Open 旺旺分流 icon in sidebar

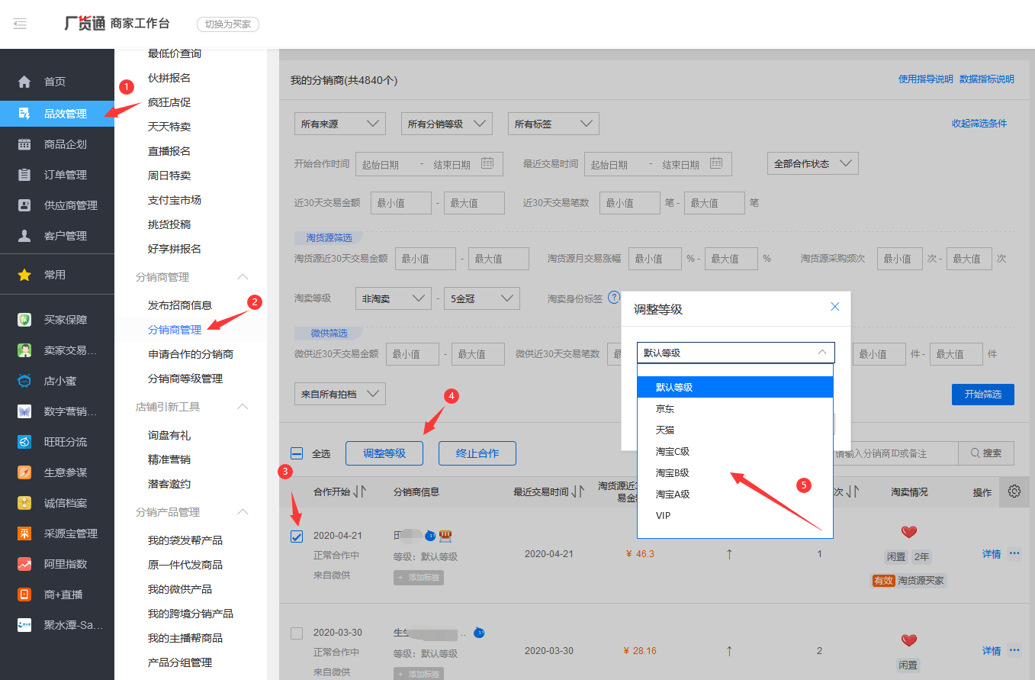tap(24, 442)
